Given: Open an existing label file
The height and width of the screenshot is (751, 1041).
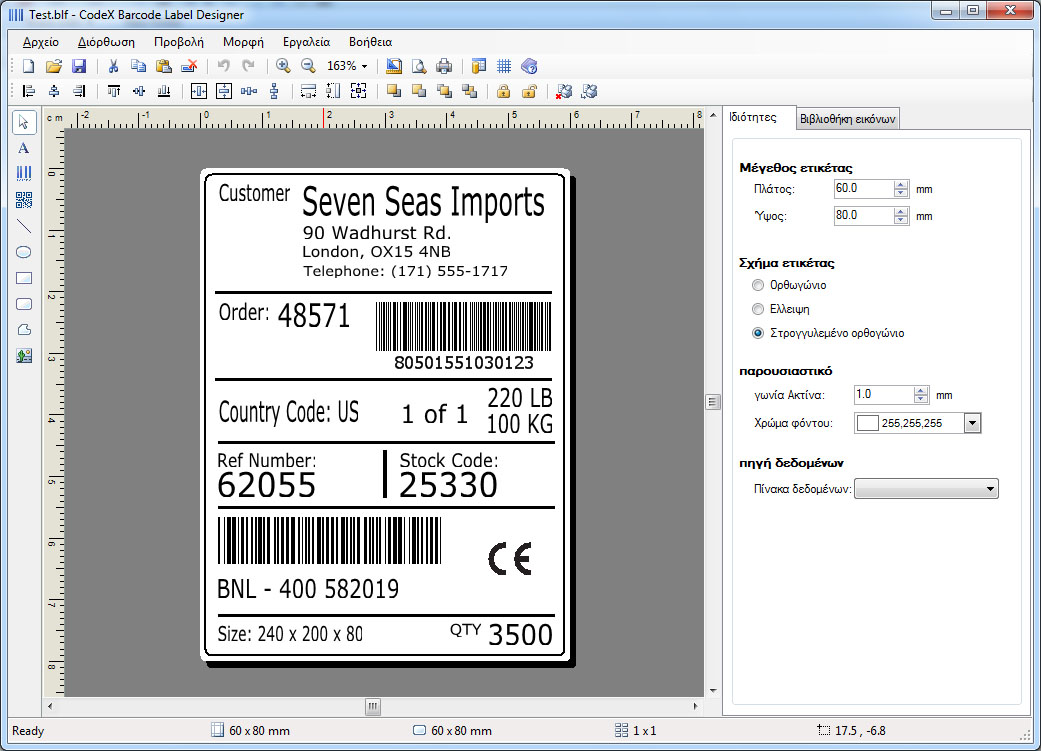Looking at the screenshot, I should point(54,66).
